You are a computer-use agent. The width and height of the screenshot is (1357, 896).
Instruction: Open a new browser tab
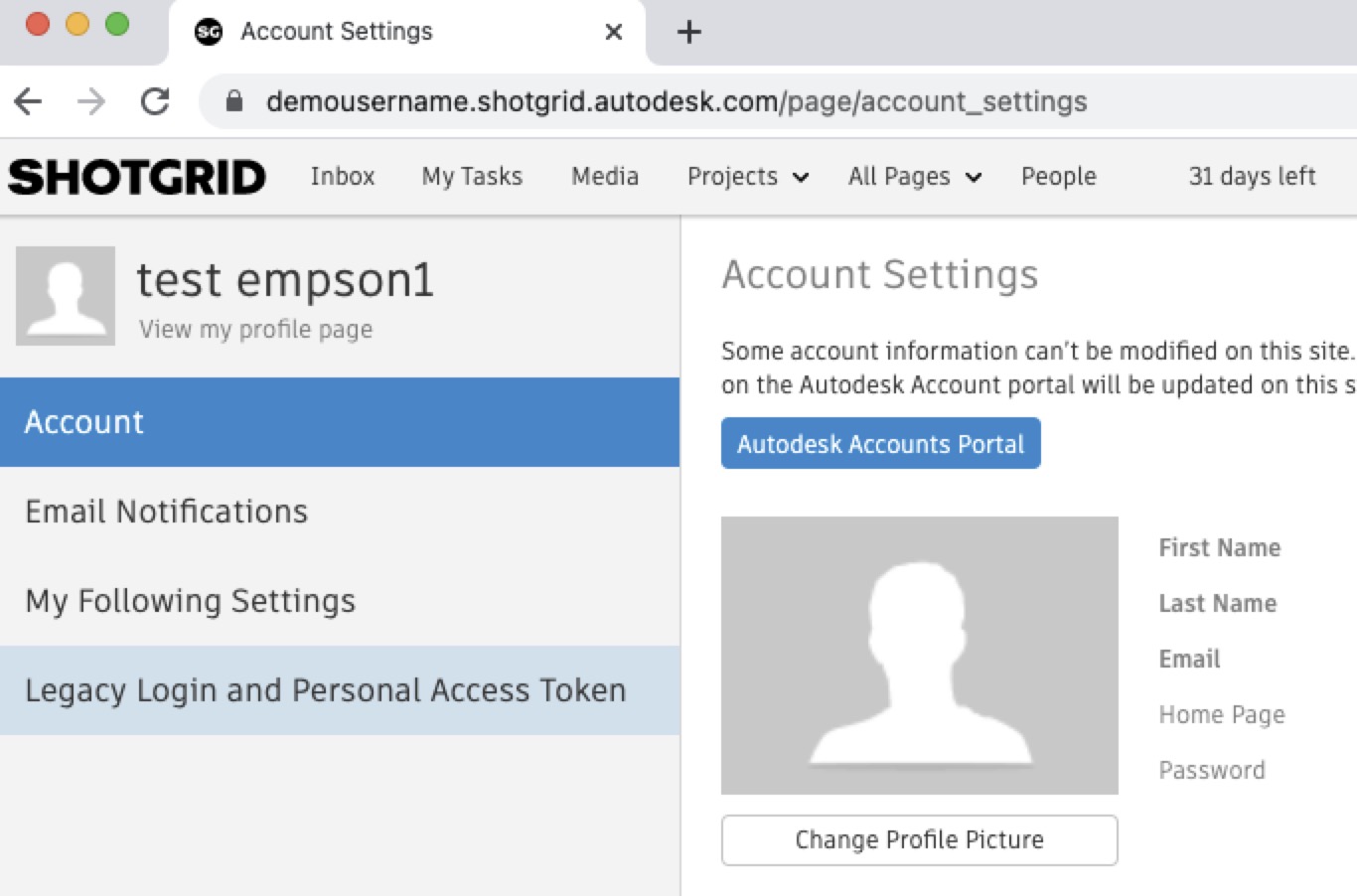point(688,32)
